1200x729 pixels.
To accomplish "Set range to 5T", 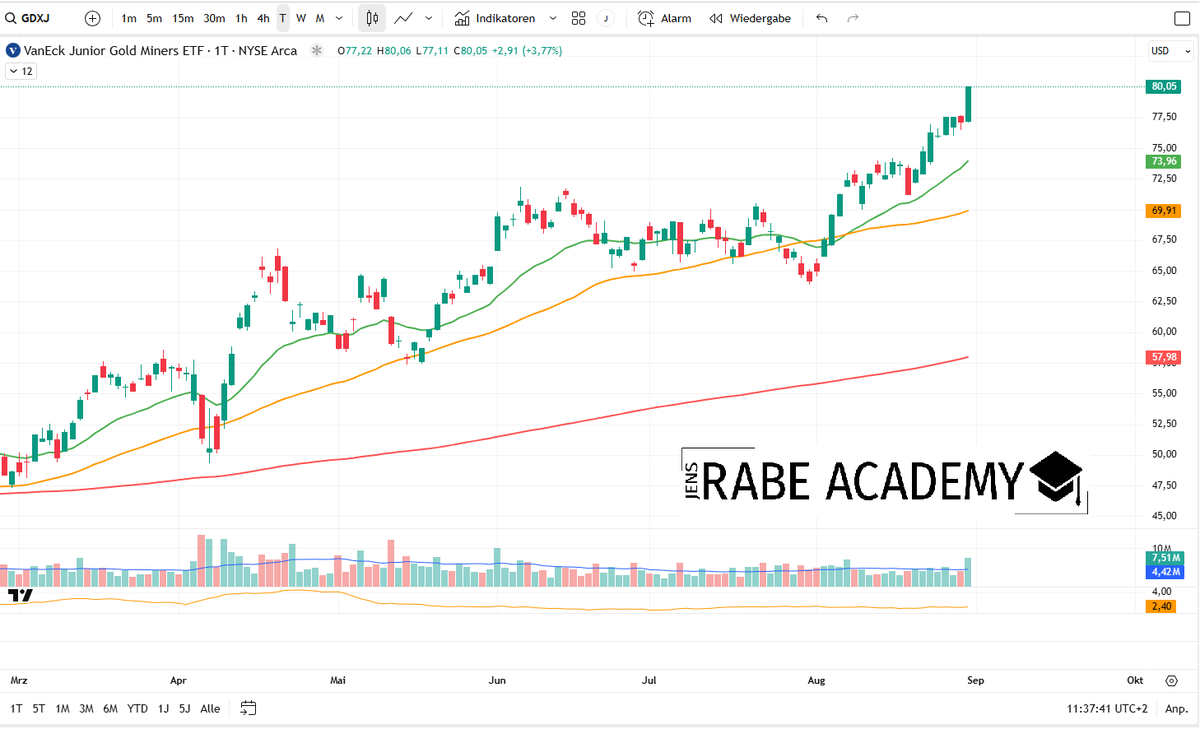I will [x=39, y=708].
